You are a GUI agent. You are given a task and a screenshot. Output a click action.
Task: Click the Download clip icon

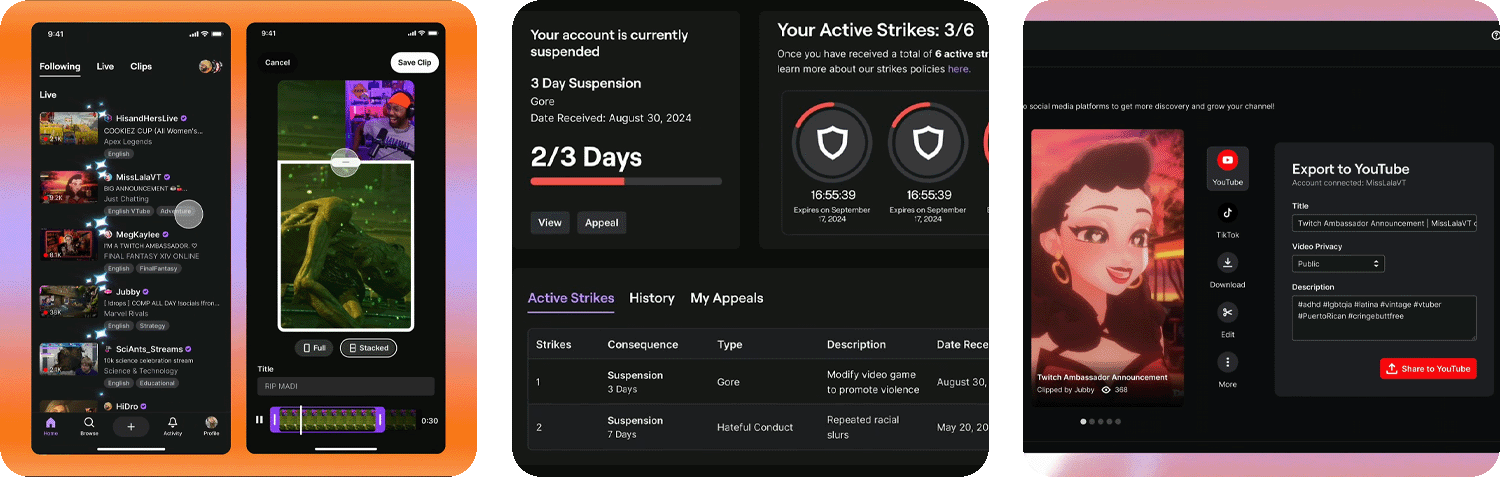pos(1227,263)
